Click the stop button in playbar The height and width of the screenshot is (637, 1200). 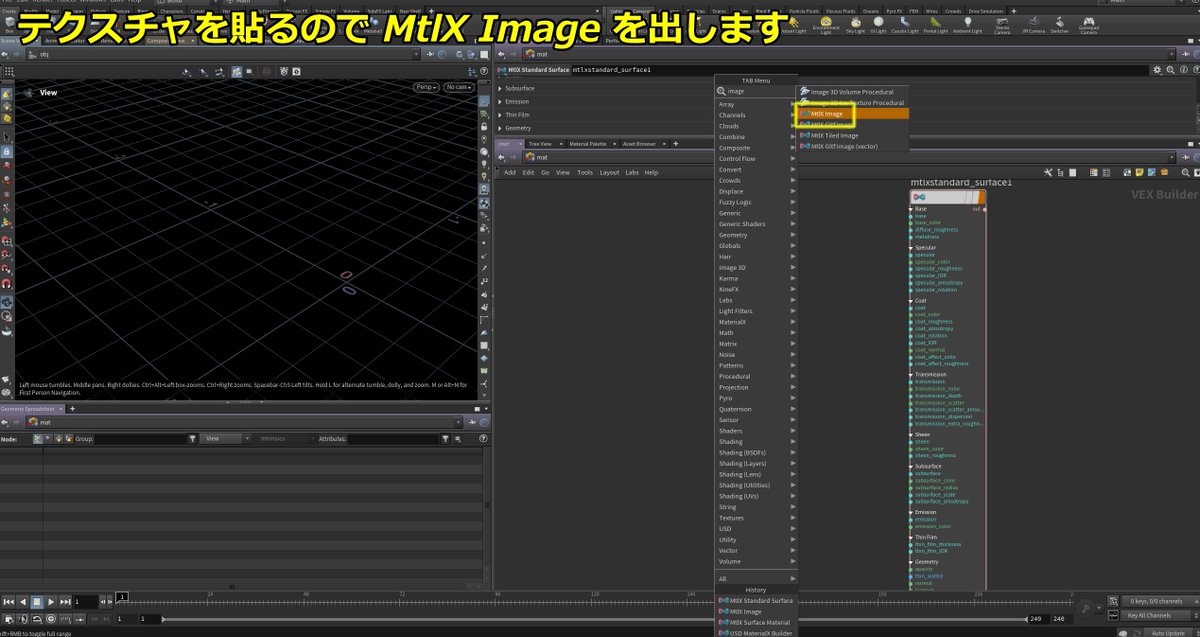point(36,601)
